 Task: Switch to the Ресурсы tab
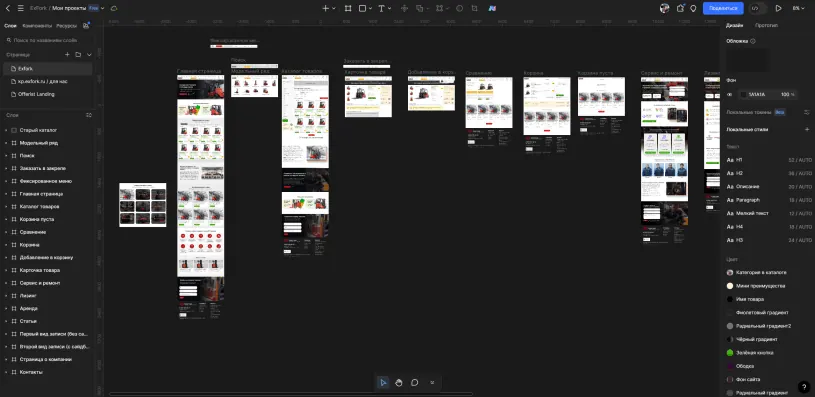coord(67,25)
